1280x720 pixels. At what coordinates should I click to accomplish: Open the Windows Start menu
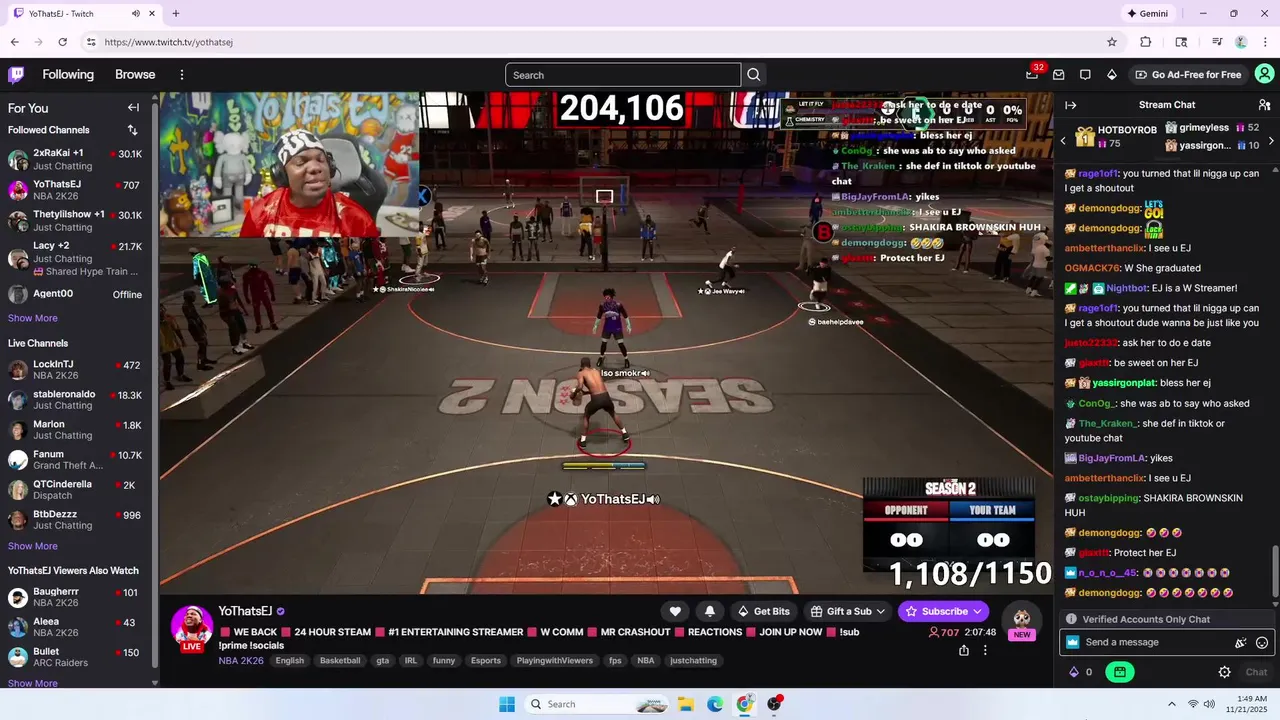pos(507,704)
